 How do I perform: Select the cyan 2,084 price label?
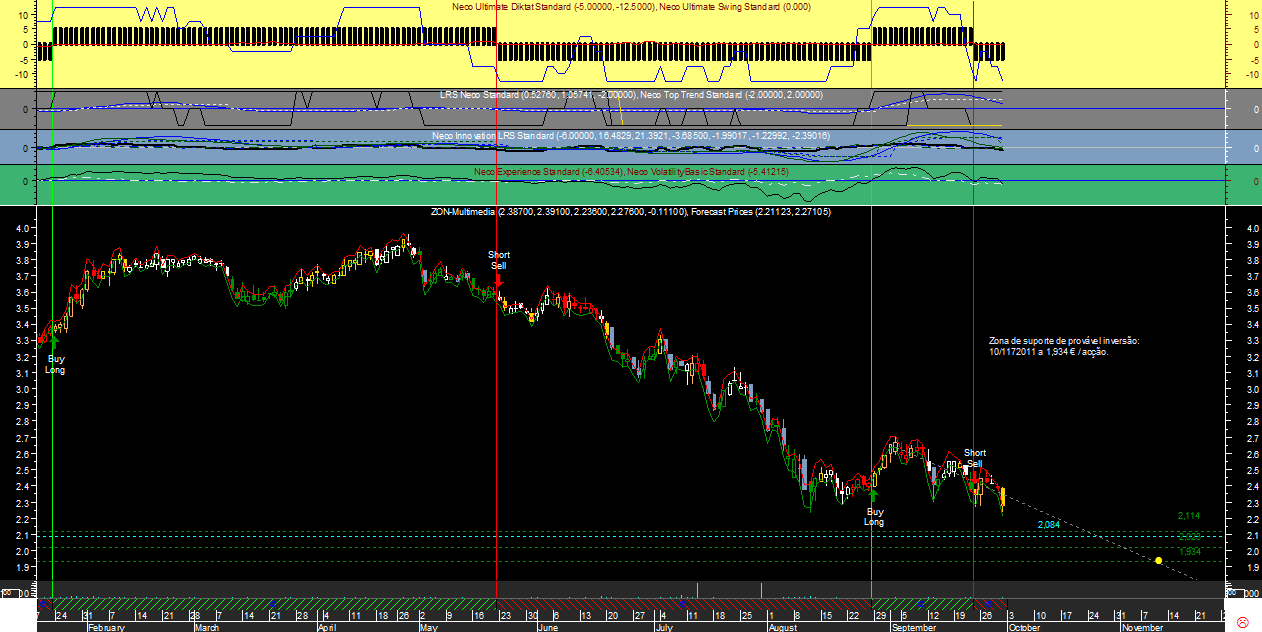[1048, 525]
